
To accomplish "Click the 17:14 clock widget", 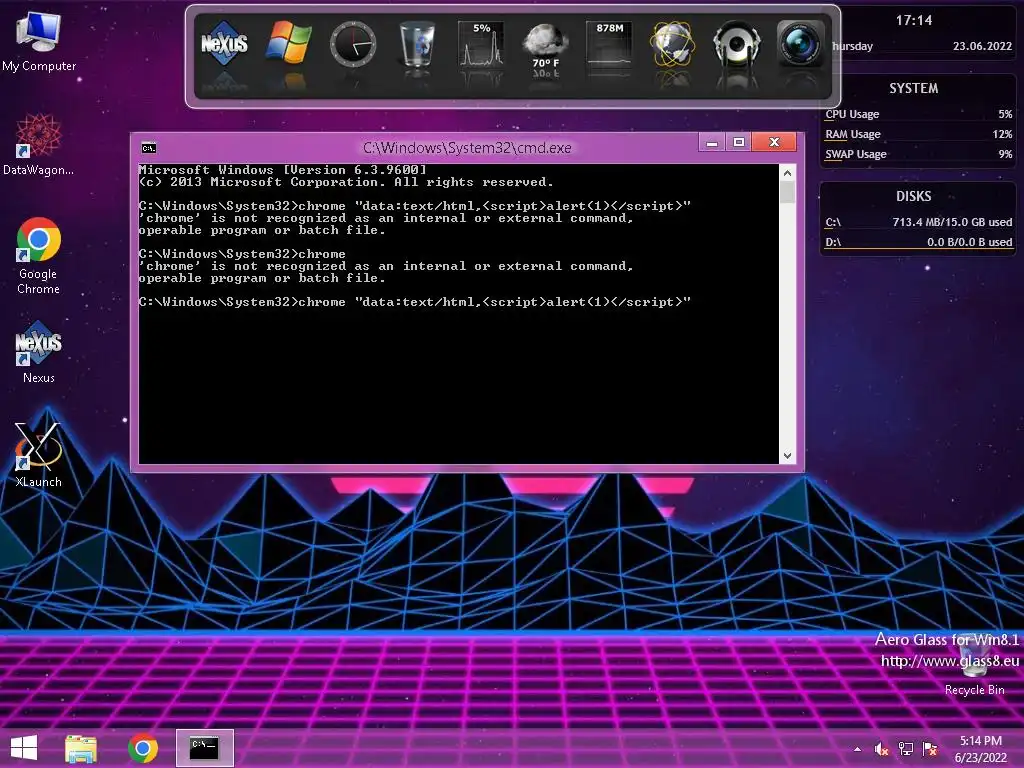I will [x=914, y=20].
